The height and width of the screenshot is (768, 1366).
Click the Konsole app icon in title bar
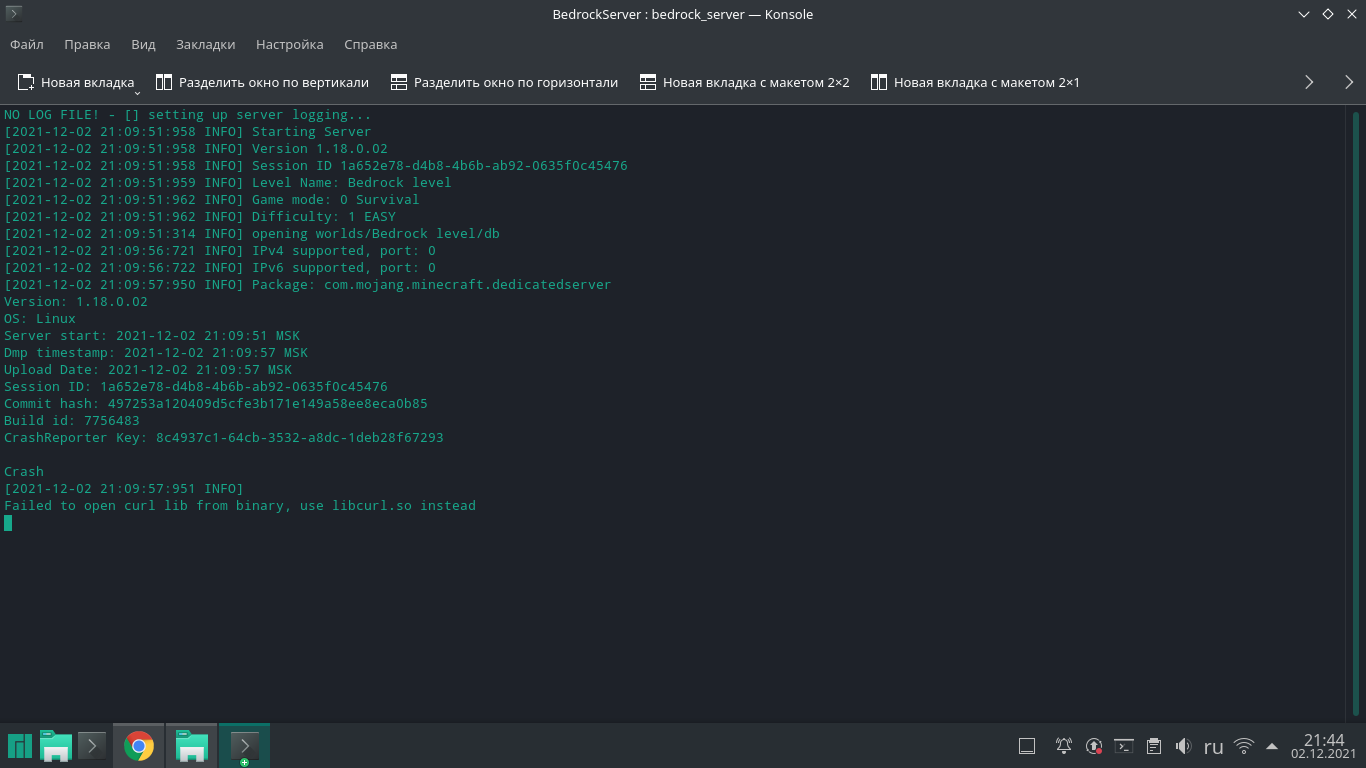tap(14, 14)
